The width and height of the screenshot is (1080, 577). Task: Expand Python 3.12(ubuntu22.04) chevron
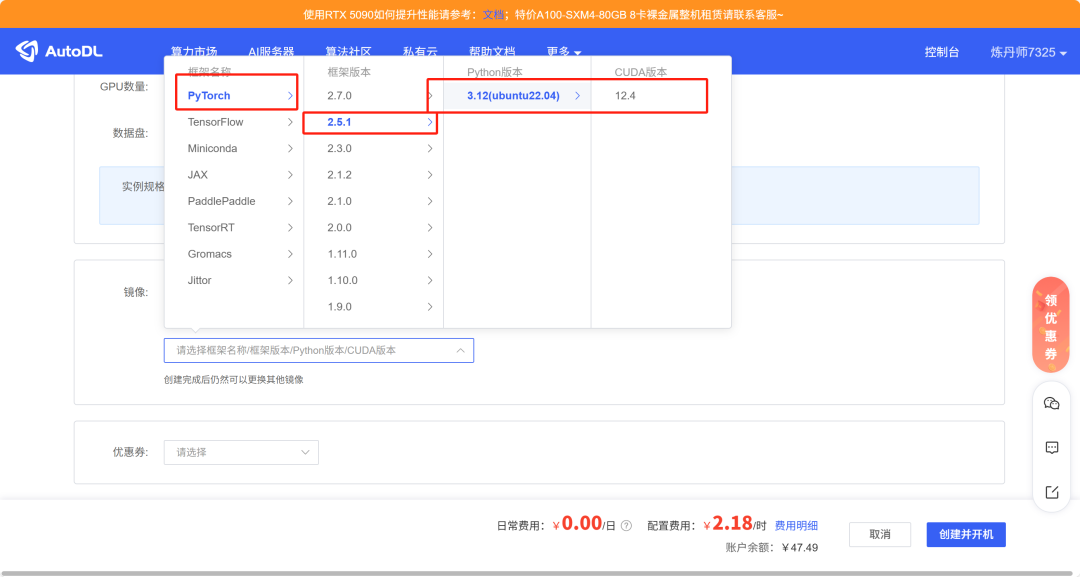[x=577, y=96]
